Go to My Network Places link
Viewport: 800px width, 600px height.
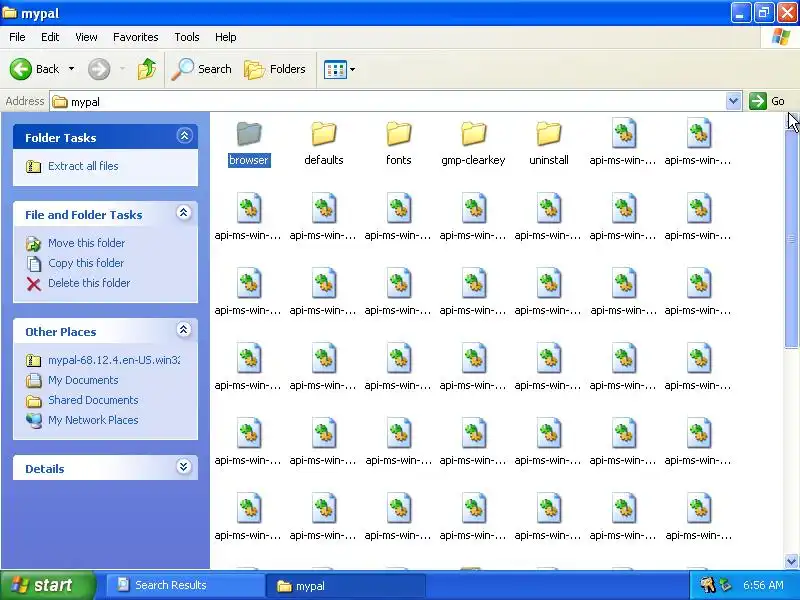(x=93, y=420)
